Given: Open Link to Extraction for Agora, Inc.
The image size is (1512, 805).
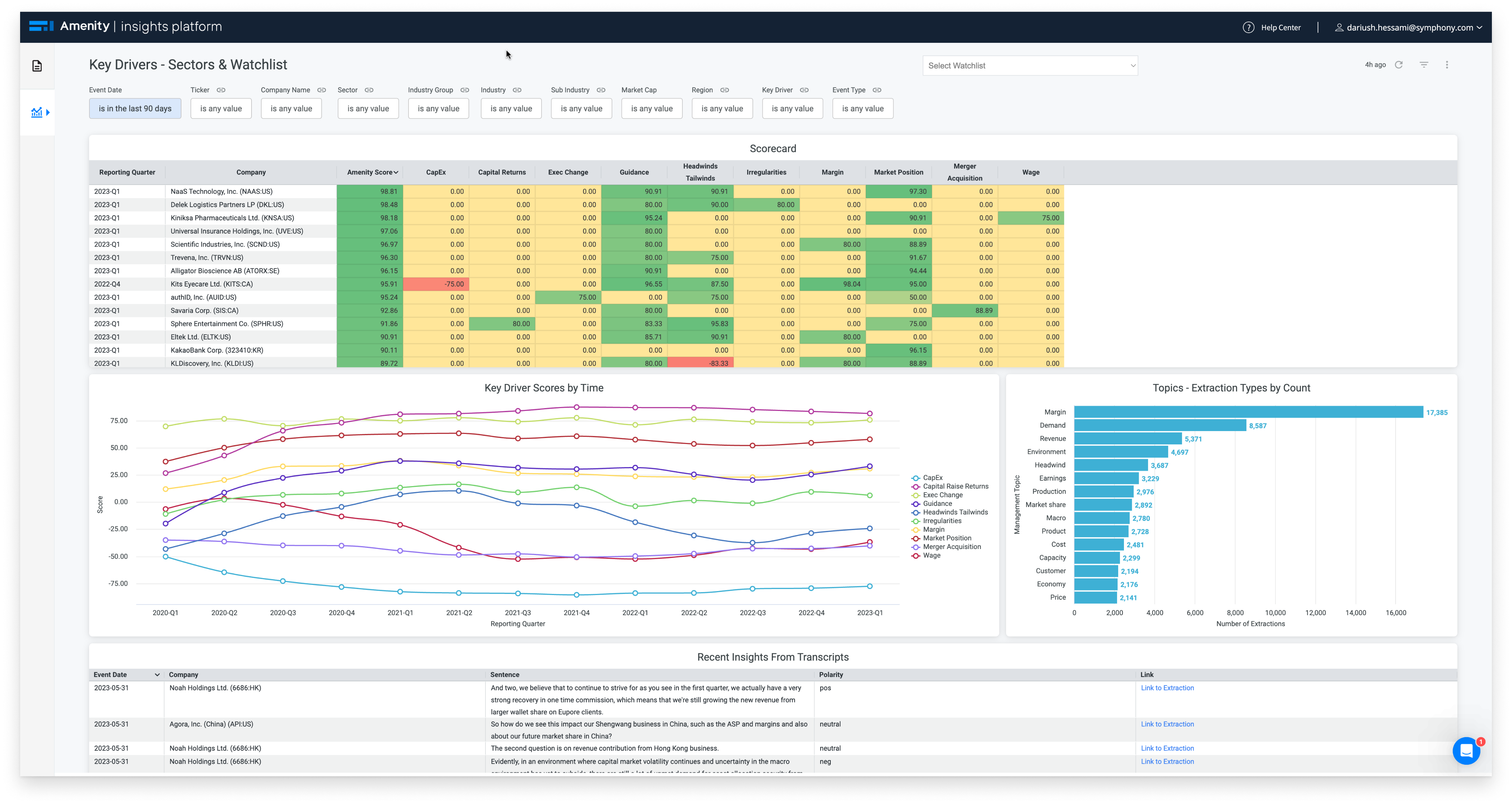Looking at the screenshot, I should click(1167, 724).
